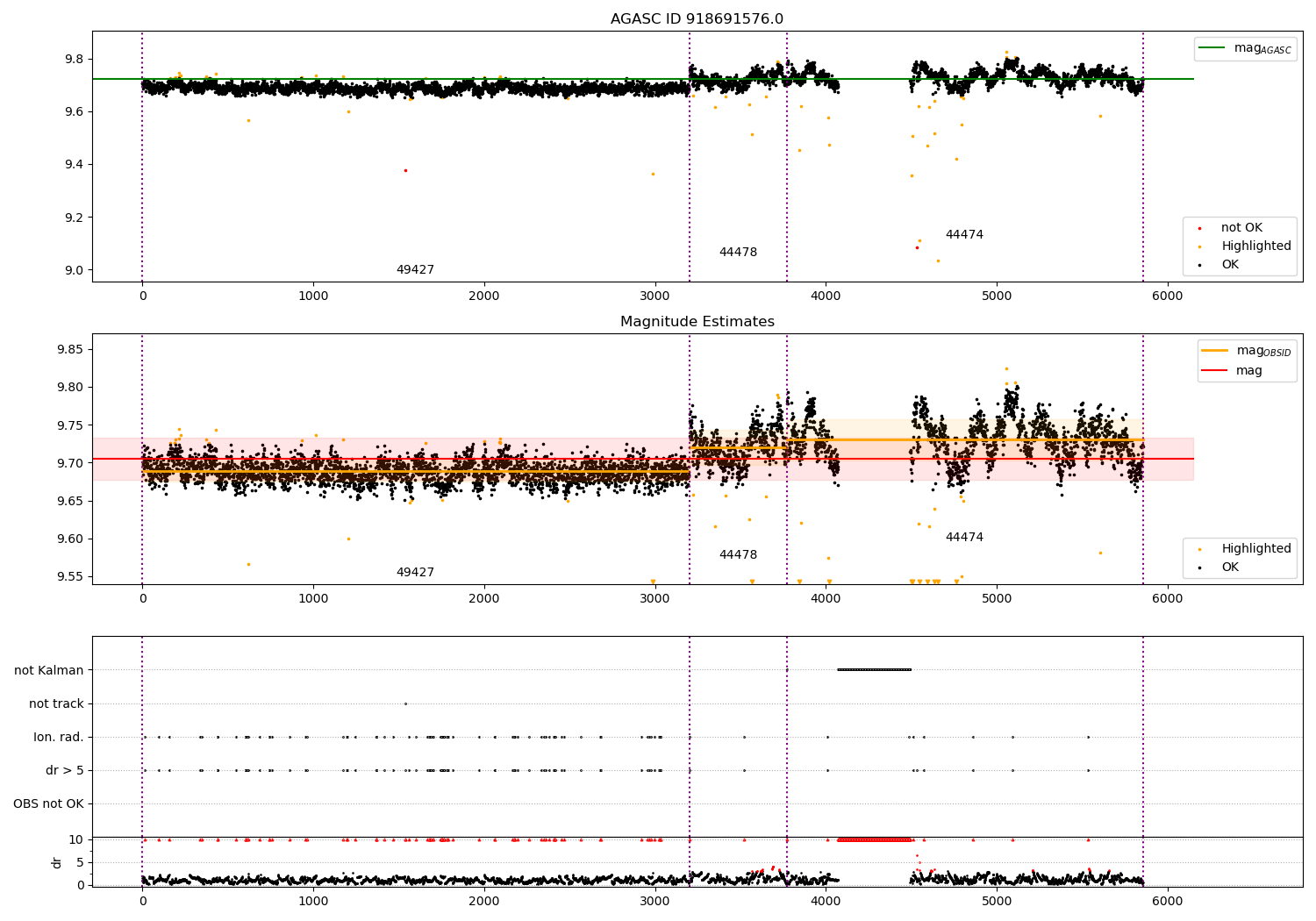The image size is (1316, 921).
Task: Click the 'Magnitude Estimates' plot title
Action: point(697,322)
